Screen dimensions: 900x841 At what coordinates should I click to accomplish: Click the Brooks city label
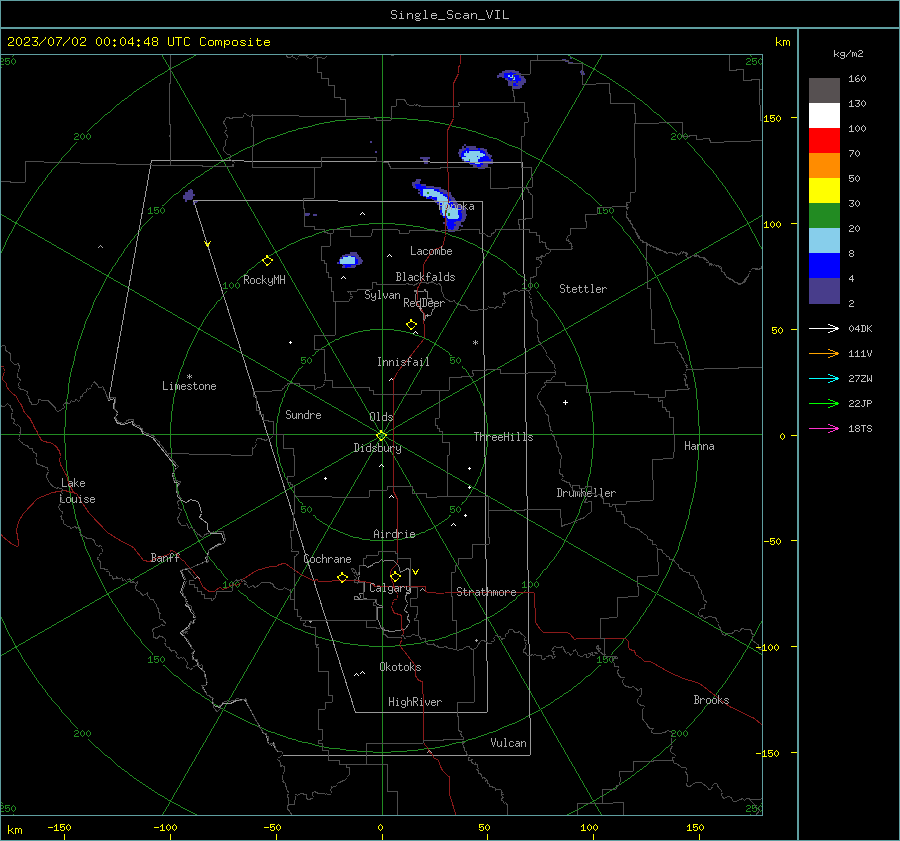click(711, 700)
